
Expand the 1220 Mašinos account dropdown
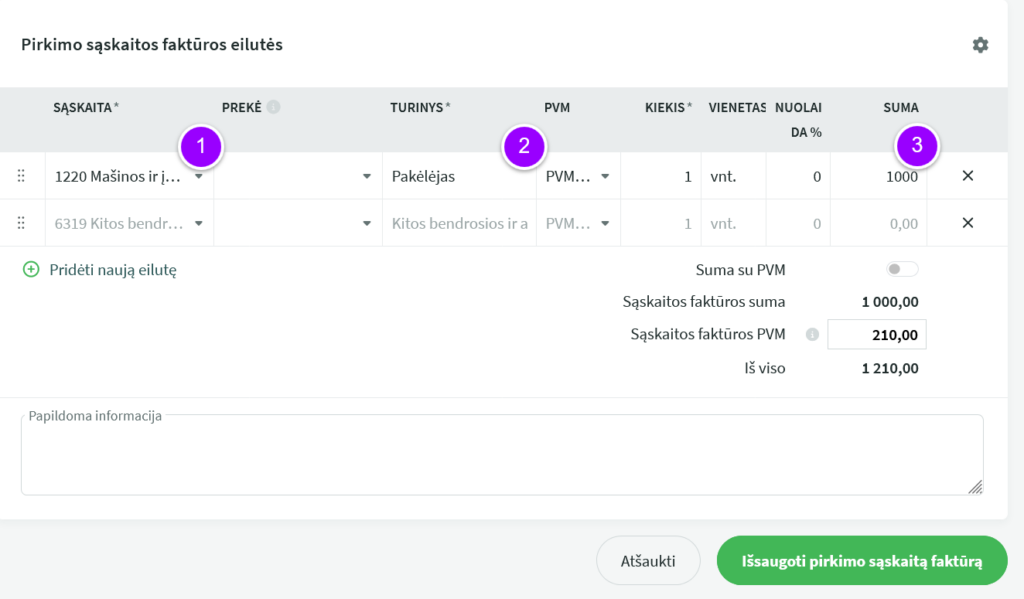(x=199, y=177)
